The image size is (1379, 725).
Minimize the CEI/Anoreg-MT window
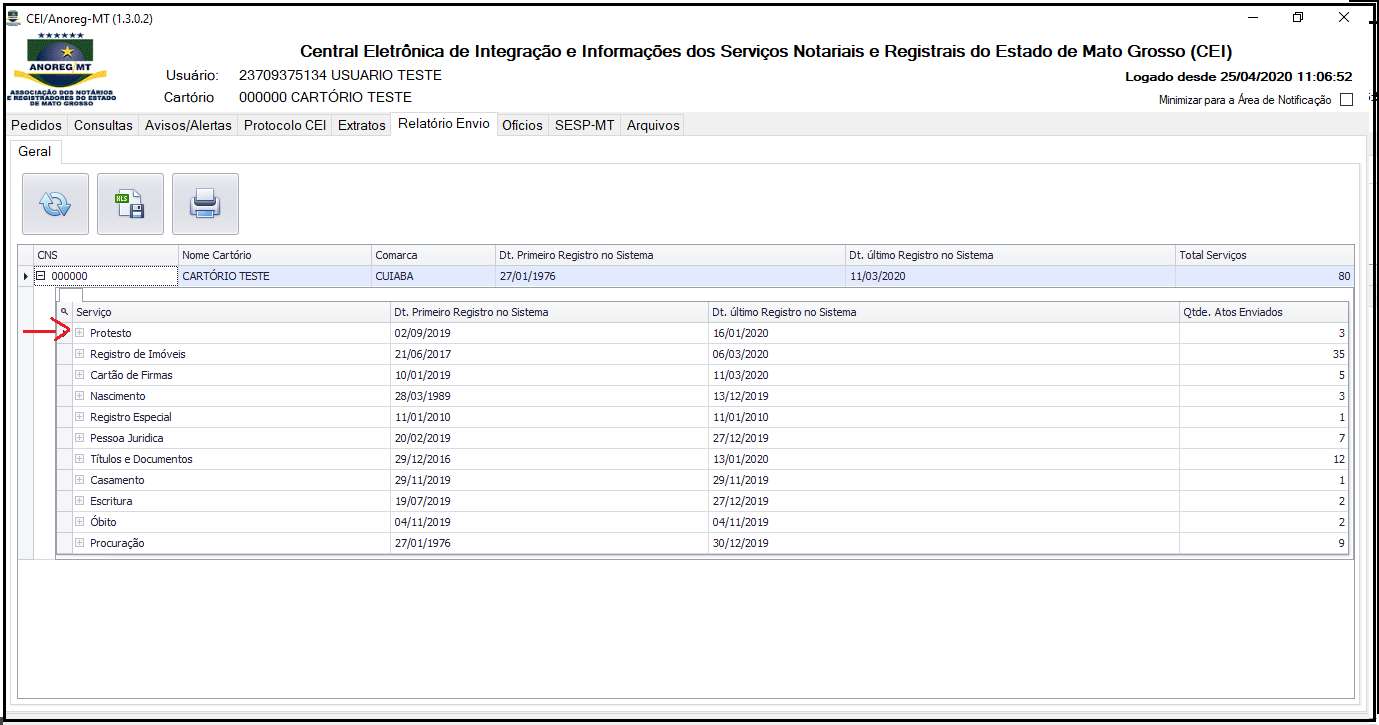(x=1252, y=17)
